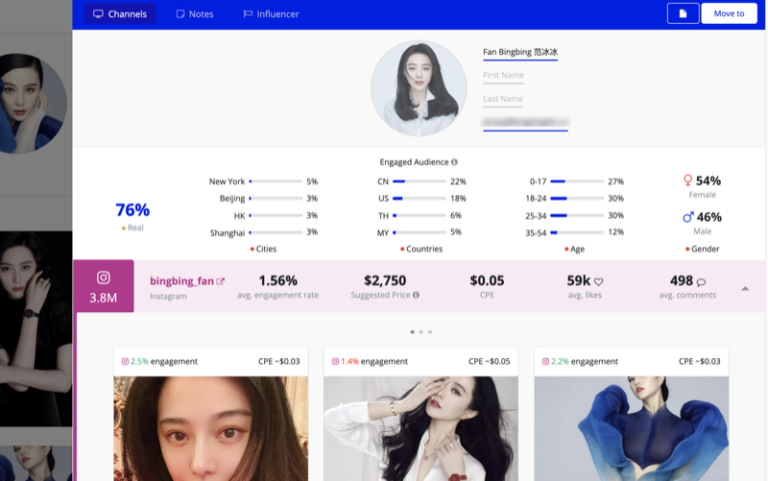Click the comment bubble icon next to 498
Viewport: 768px width, 481px height.
[701, 282]
